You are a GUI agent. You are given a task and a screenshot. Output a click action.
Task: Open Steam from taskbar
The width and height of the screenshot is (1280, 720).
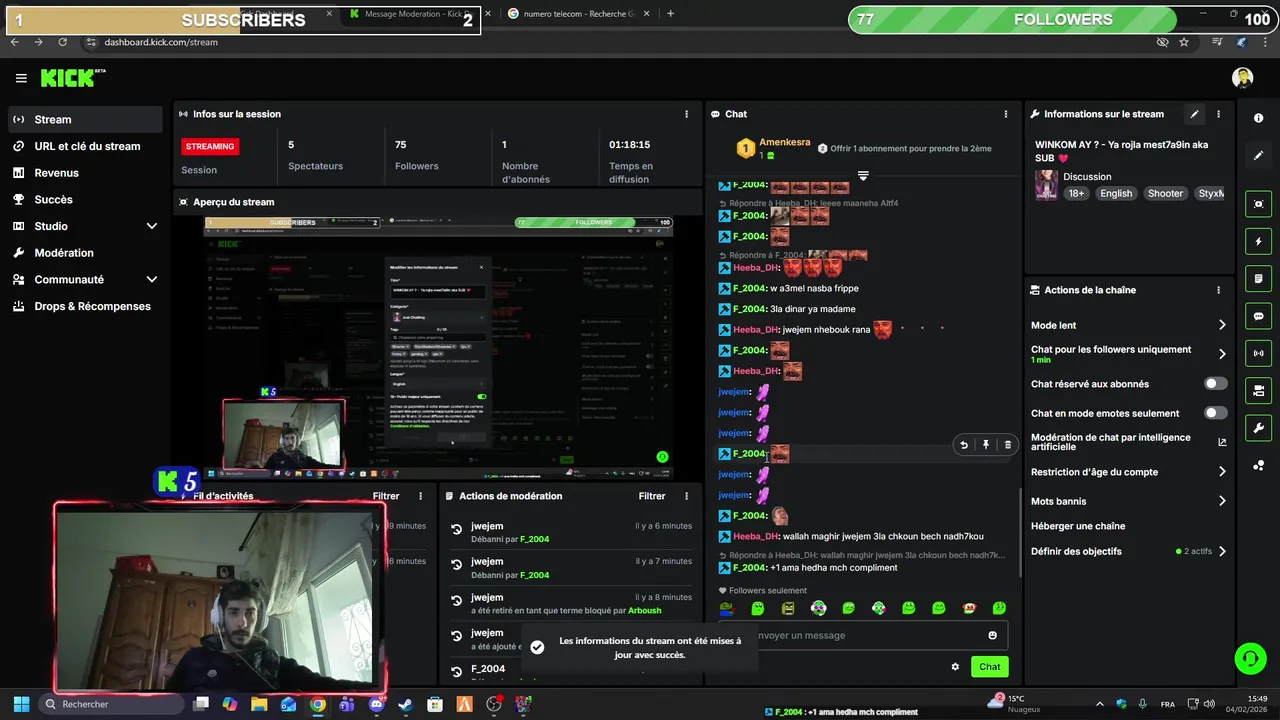405,704
